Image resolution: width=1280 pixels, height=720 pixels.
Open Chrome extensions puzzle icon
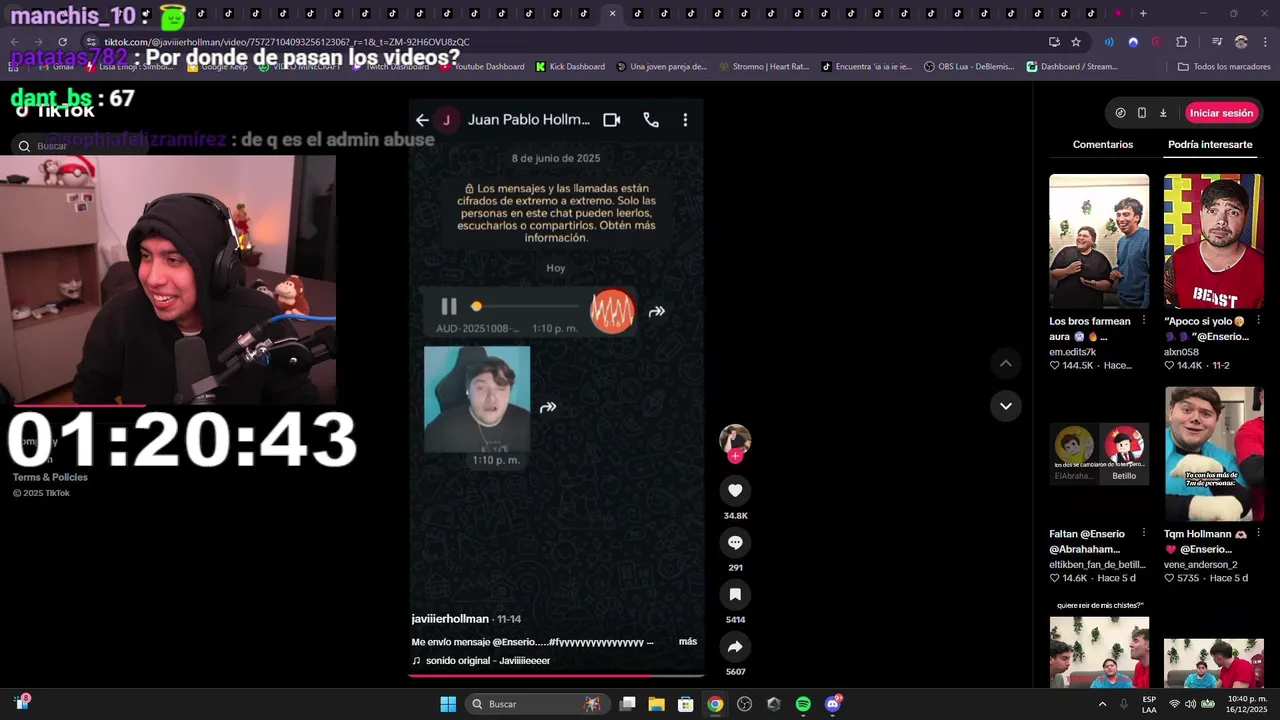1182,42
